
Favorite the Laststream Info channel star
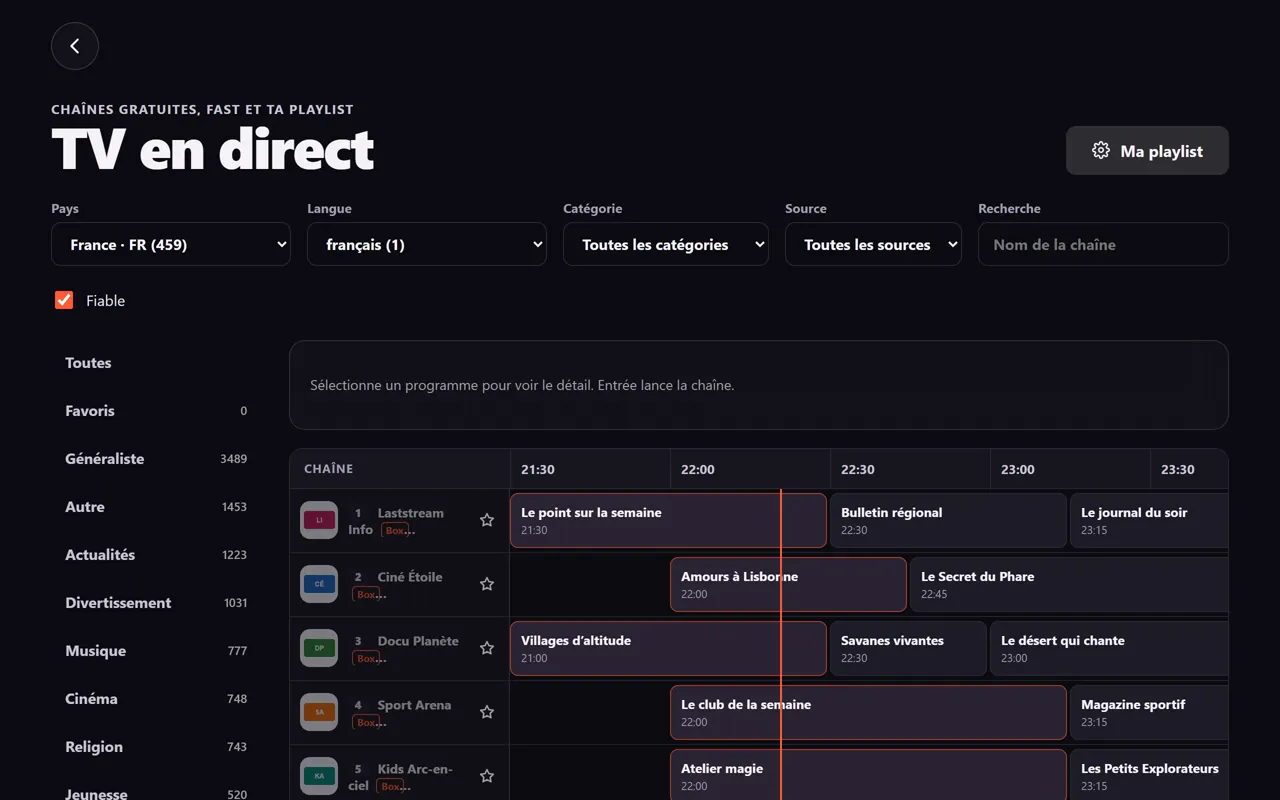(x=487, y=520)
